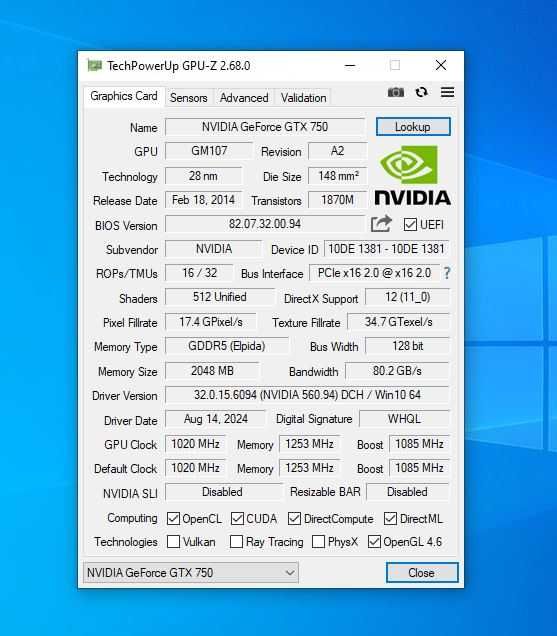The image size is (557, 636).
Task: Click the Subvendor field showing NVIDIA
Action: pos(213,249)
